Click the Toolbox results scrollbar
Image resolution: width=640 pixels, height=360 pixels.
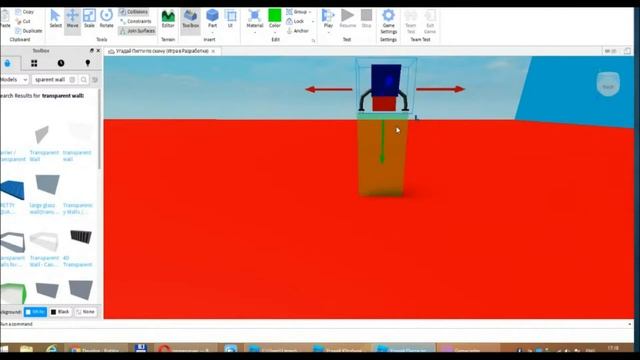click(100, 129)
